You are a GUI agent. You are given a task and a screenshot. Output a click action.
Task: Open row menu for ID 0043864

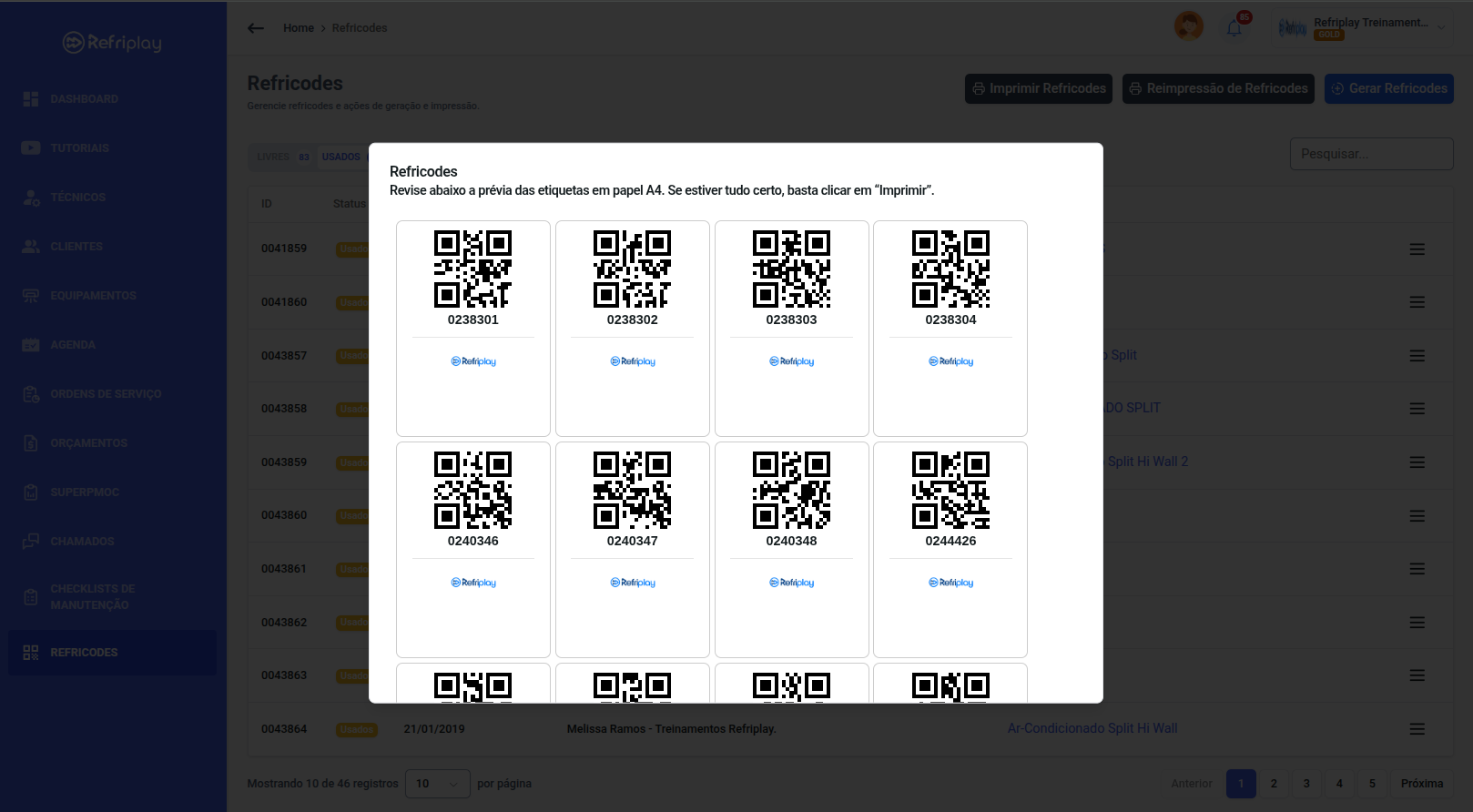(x=1417, y=729)
